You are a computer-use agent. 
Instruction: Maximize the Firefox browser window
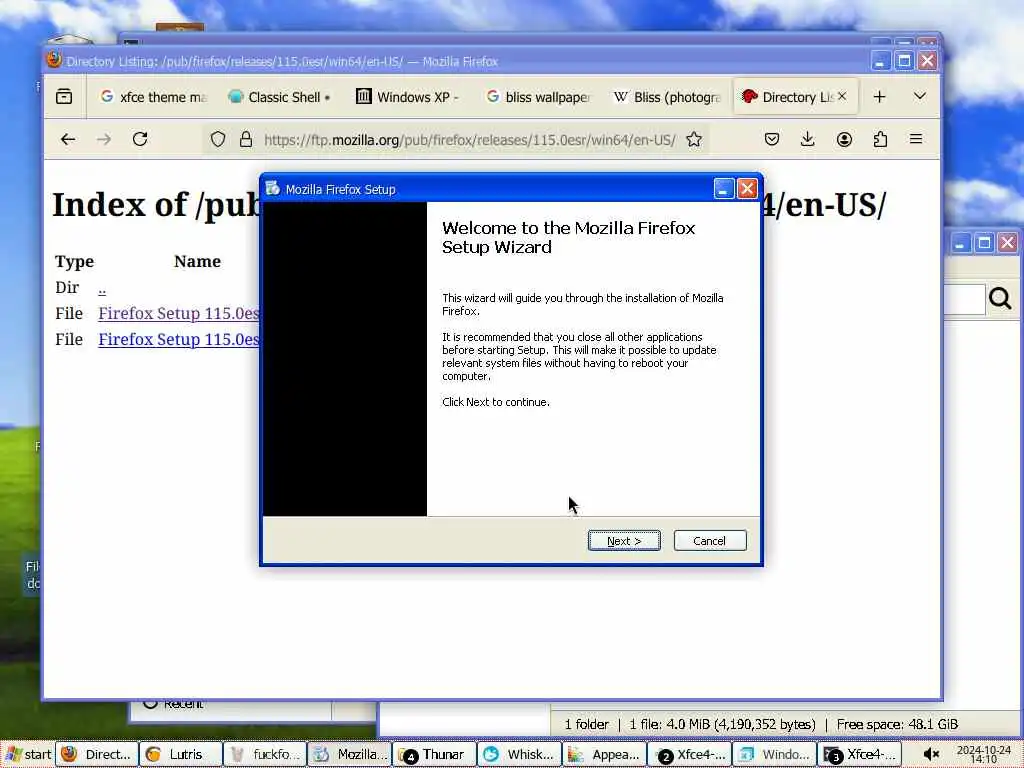(904, 61)
